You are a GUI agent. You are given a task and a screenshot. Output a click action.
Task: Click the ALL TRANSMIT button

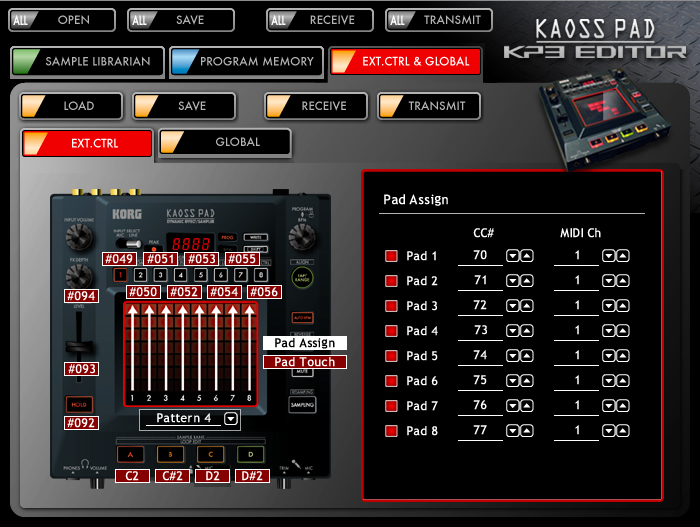point(439,20)
